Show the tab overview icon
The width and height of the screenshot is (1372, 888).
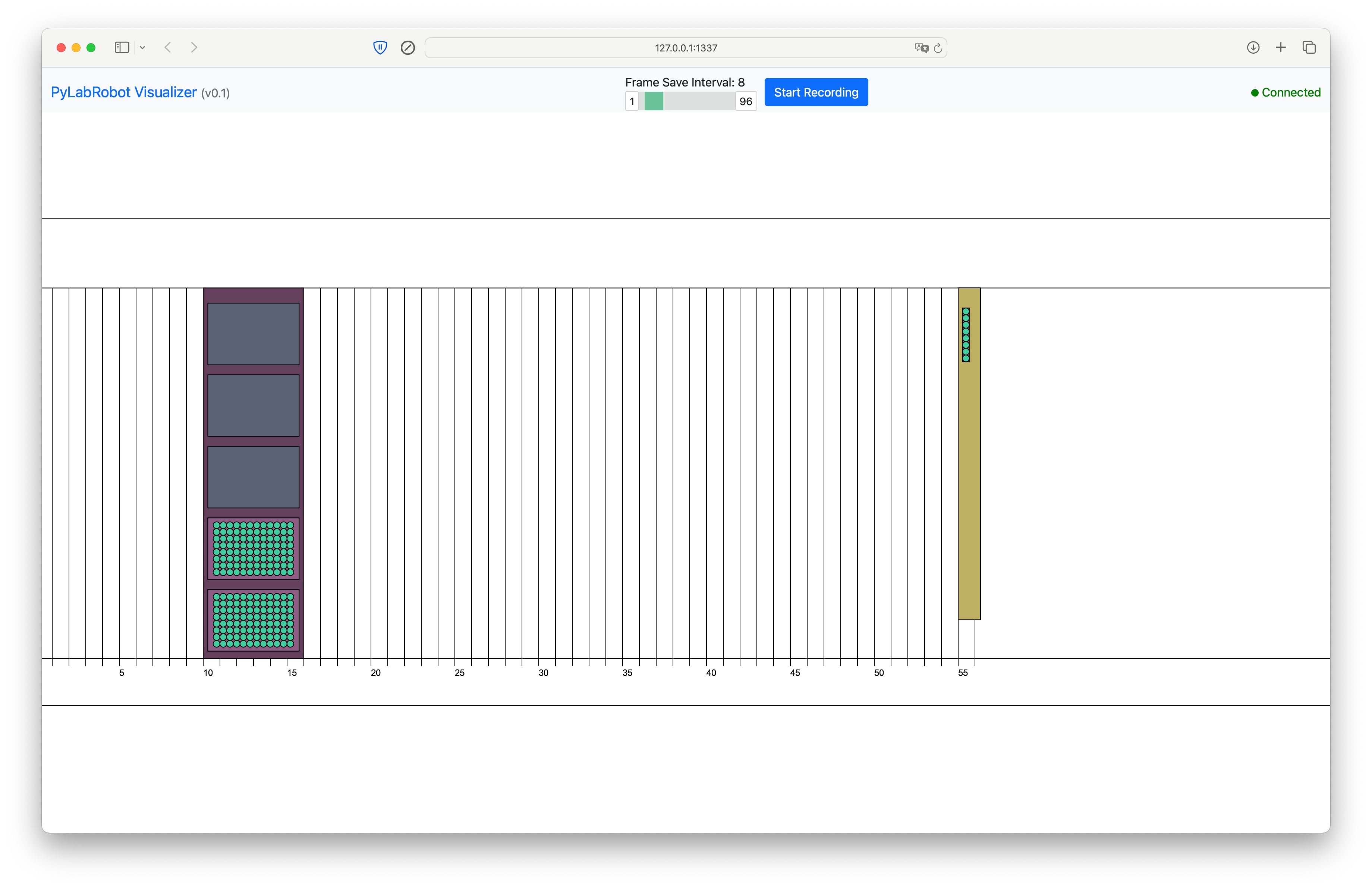(1309, 47)
